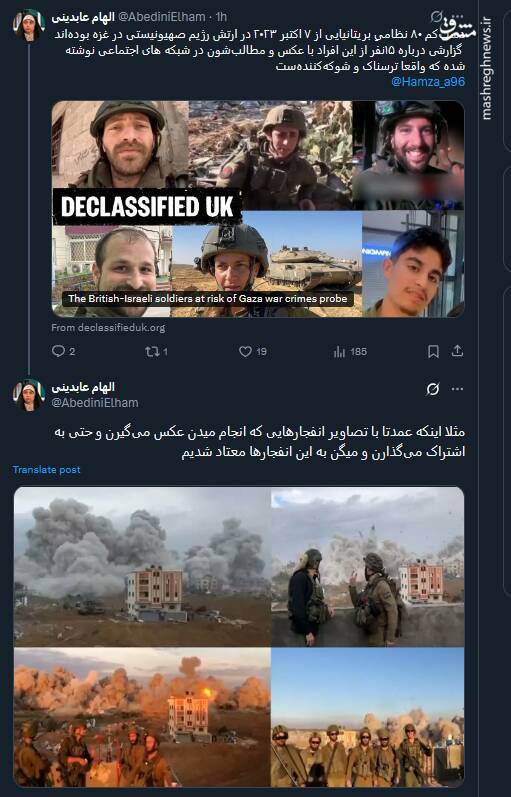This screenshot has height=797, width=511.
Task: Click the Grok icon on second tweet
Action: 433,389
